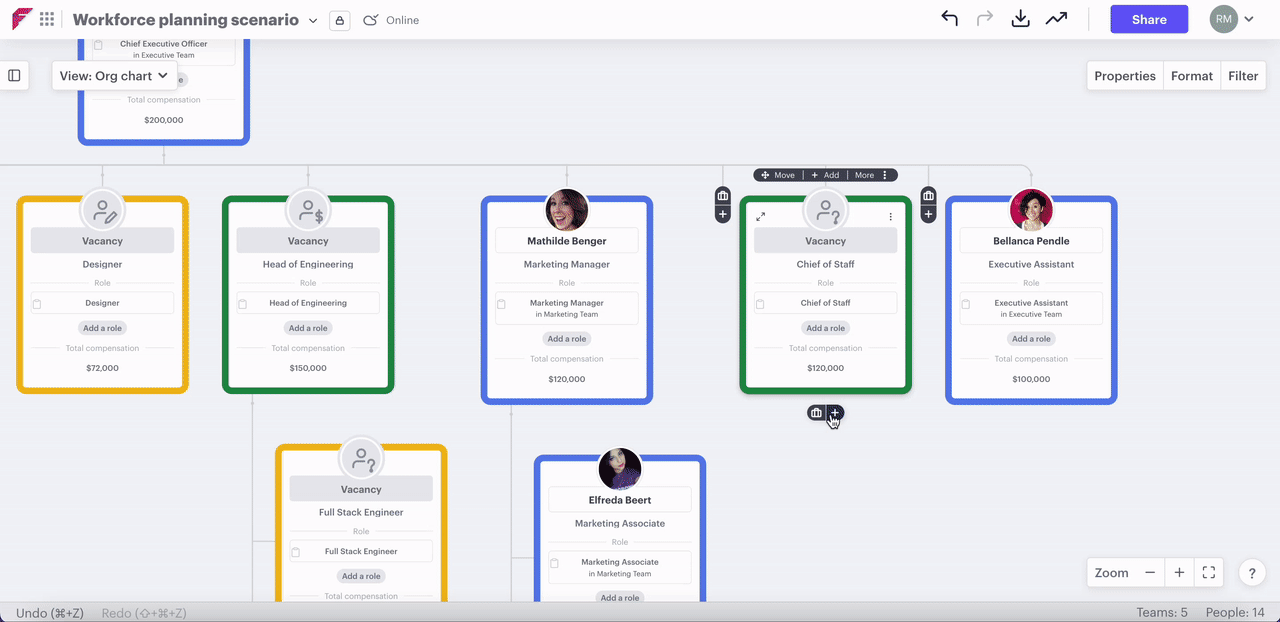Toggle the left sidebar panel
Viewport: 1280px width, 622px height.
coord(14,76)
